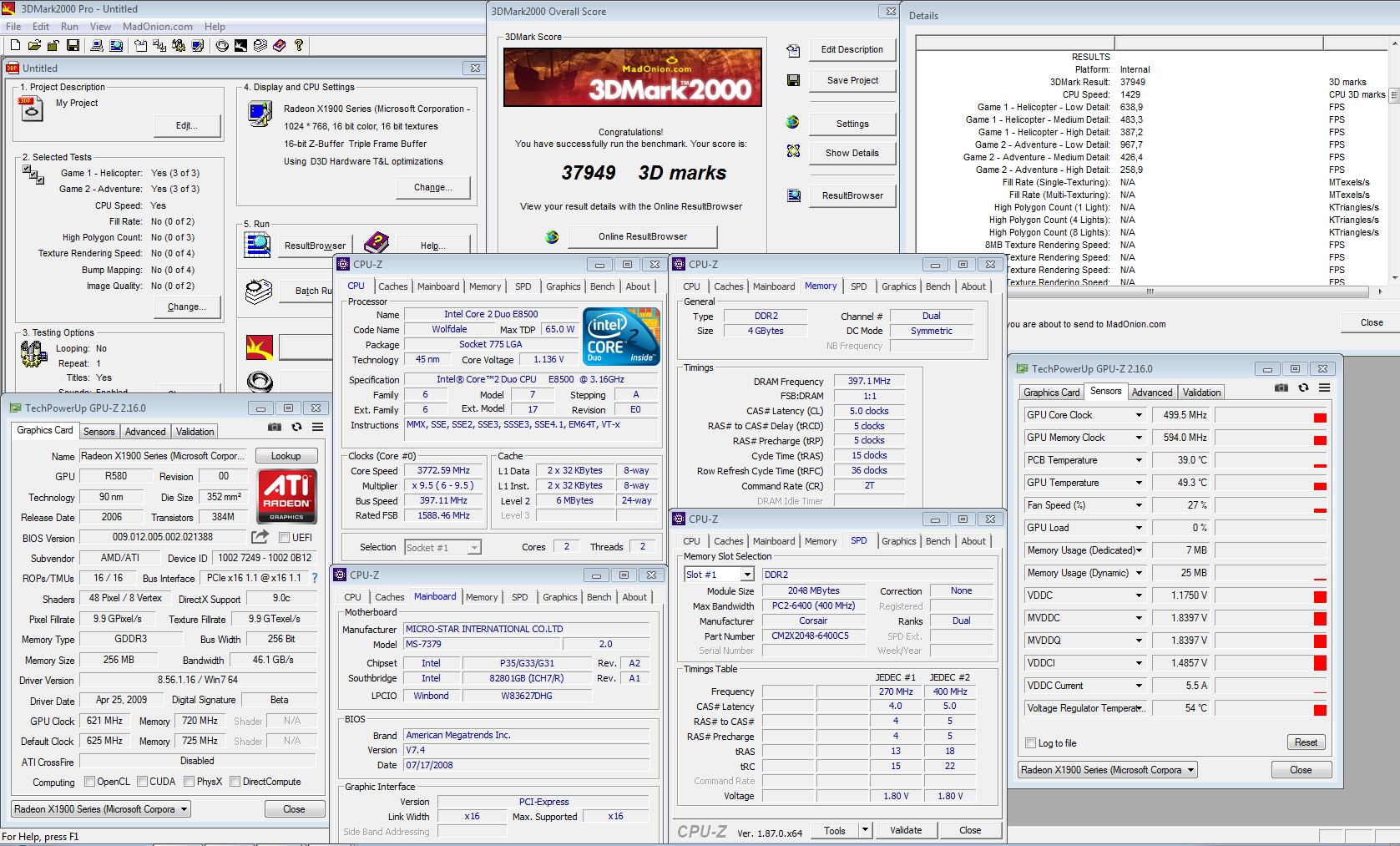This screenshot has width=1400, height=846.
Task: Tick the DirectCompute checkbox
Action: 235,782
